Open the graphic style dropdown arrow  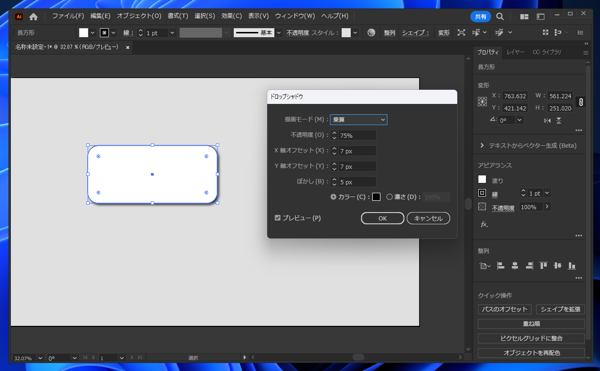355,33
